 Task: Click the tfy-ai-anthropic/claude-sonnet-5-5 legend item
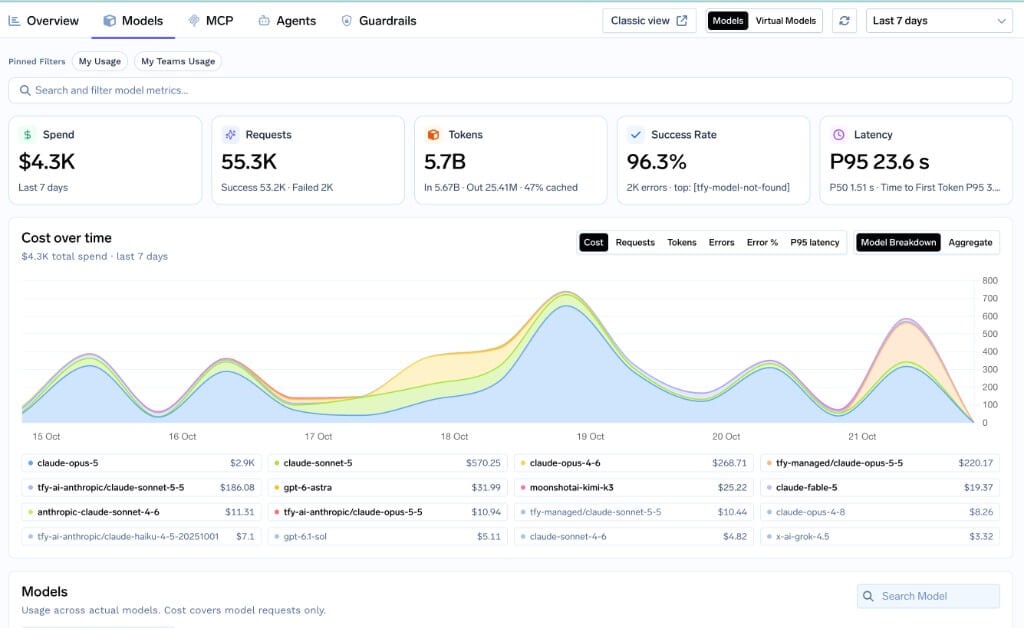(141, 488)
